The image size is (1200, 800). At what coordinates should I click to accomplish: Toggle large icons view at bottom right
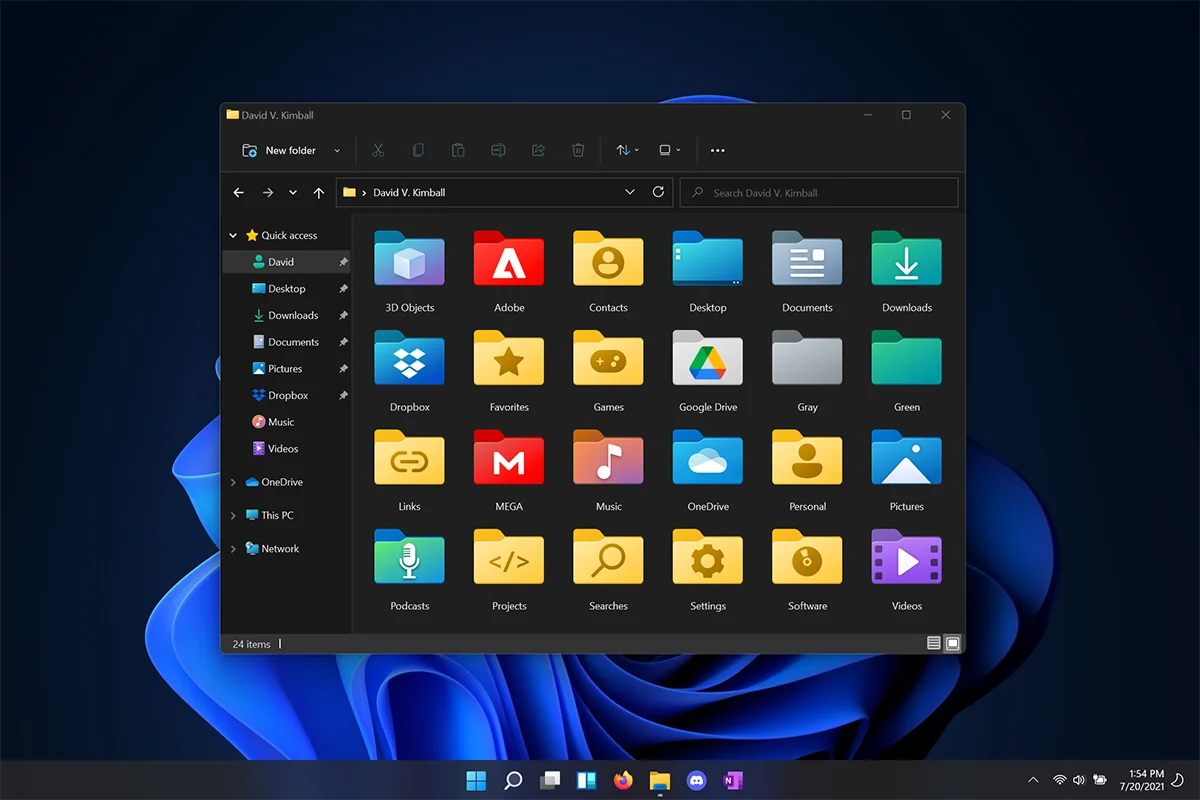pyautogui.click(x=951, y=643)
